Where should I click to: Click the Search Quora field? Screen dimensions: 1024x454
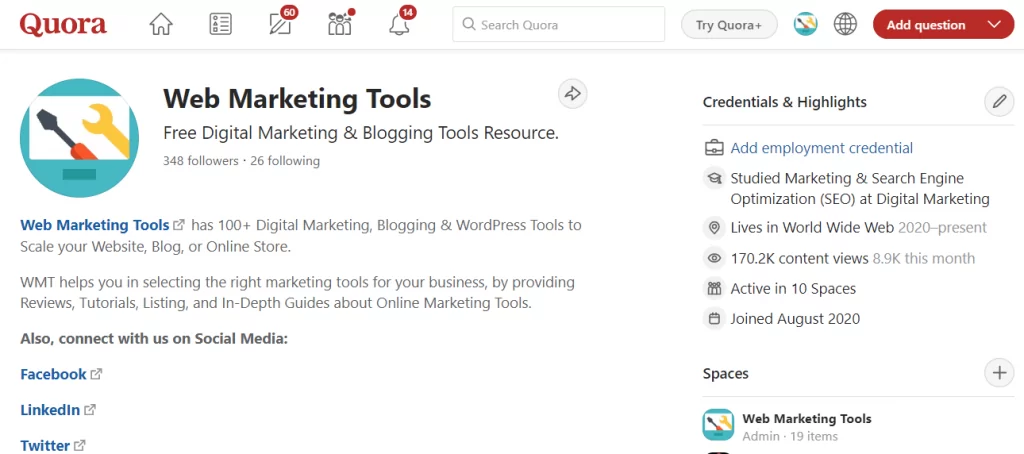tap(558, 25)
